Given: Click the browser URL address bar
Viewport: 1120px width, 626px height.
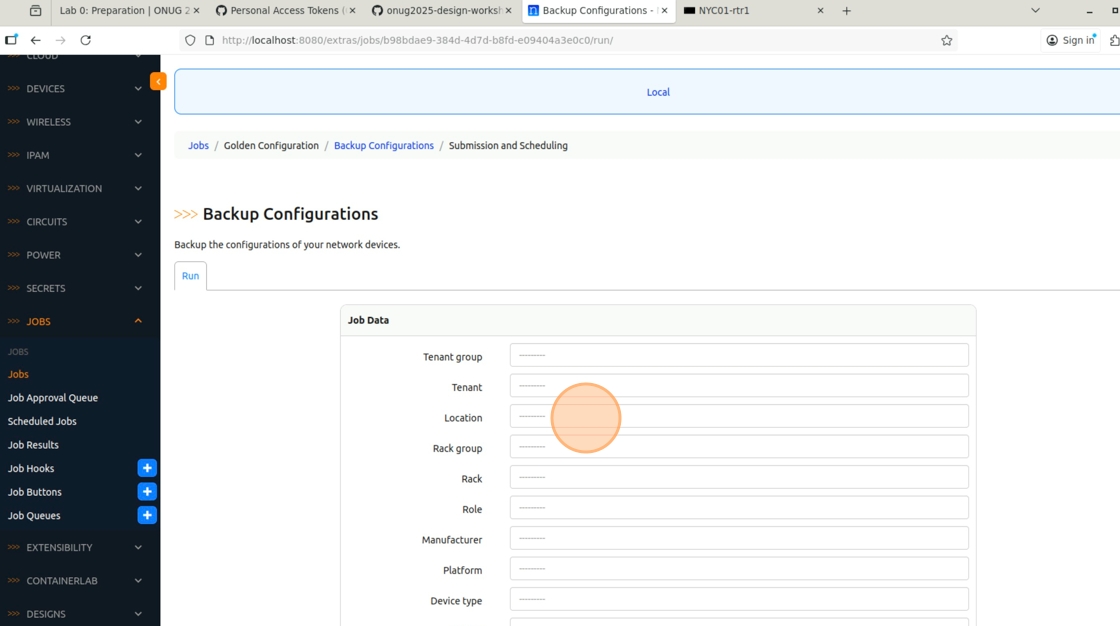Looking at the screenshot, I should [x=570, y=40].
